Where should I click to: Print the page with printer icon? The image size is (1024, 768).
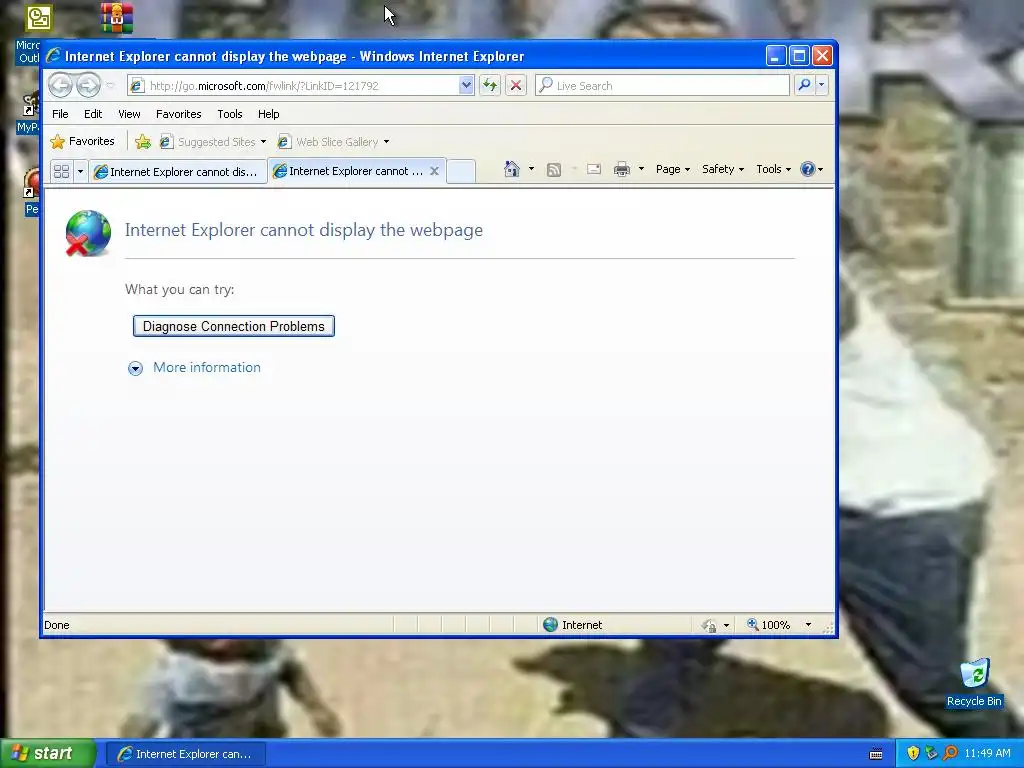(x=622, y=169)
